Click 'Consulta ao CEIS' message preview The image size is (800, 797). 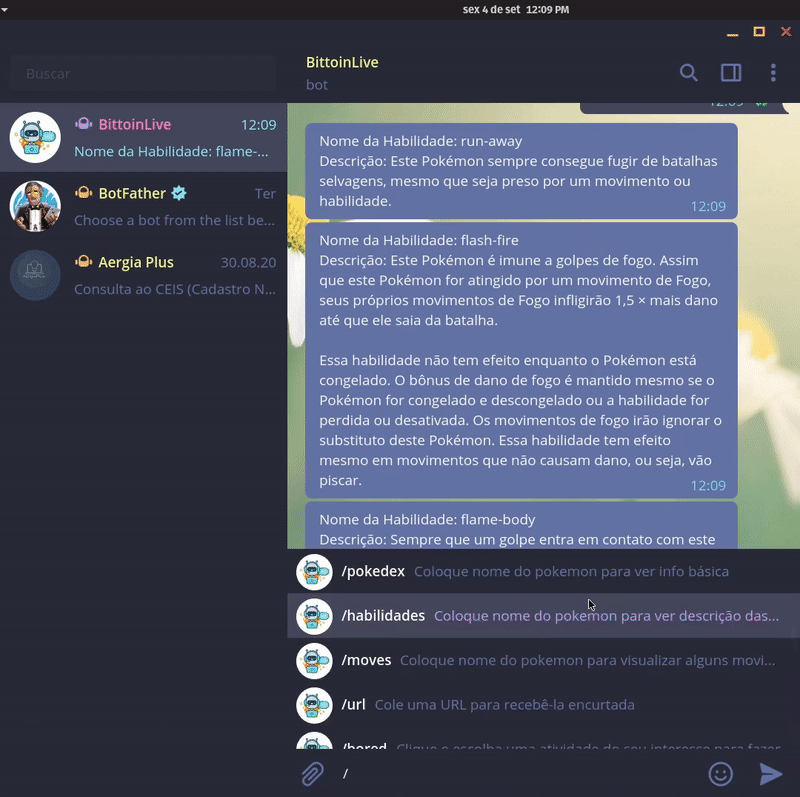click(175, 289)
